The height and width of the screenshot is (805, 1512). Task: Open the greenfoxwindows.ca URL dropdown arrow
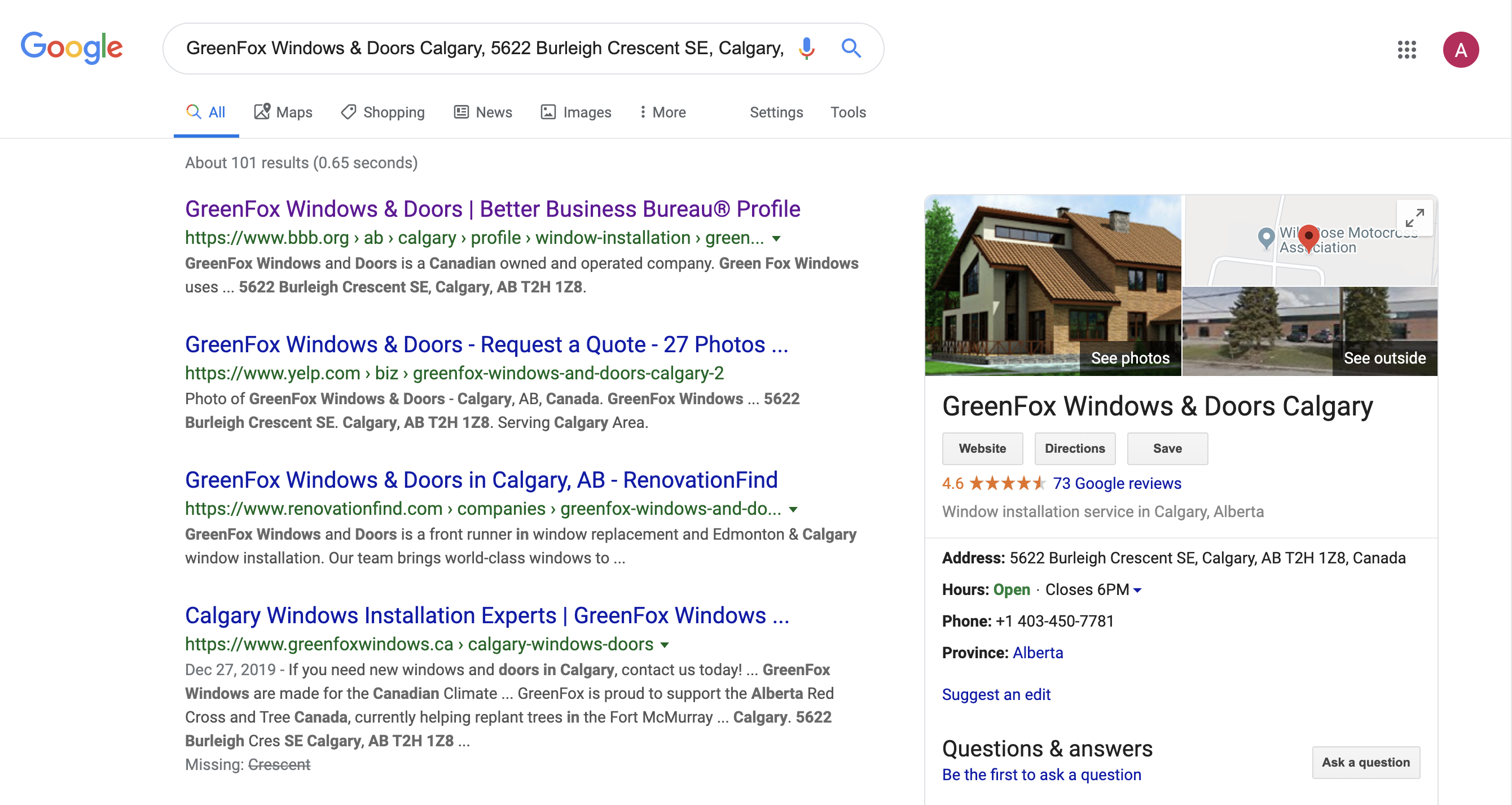coord(665,645)
